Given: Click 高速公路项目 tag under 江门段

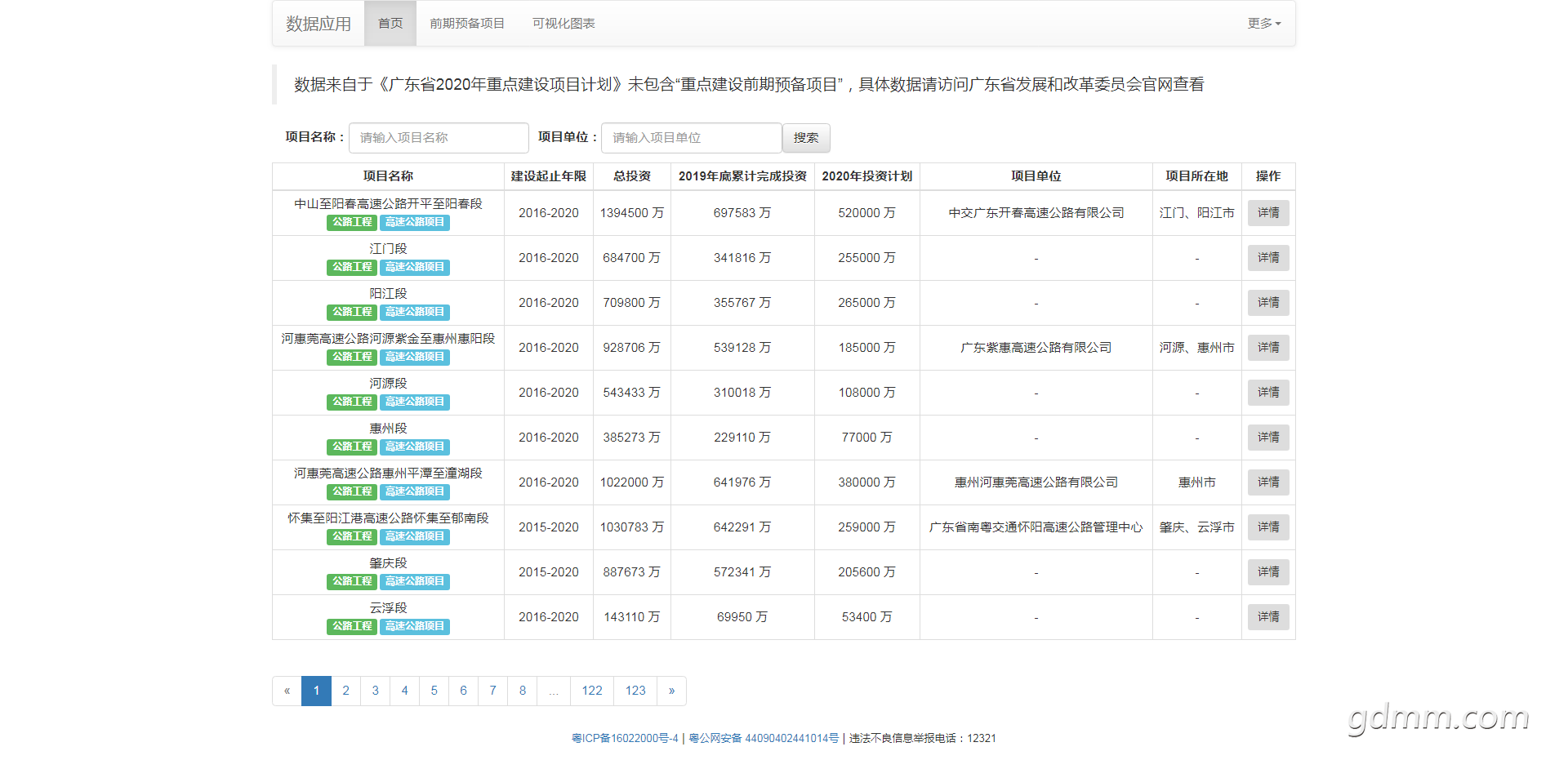Looking at the screenshot, I should [415, 267].
